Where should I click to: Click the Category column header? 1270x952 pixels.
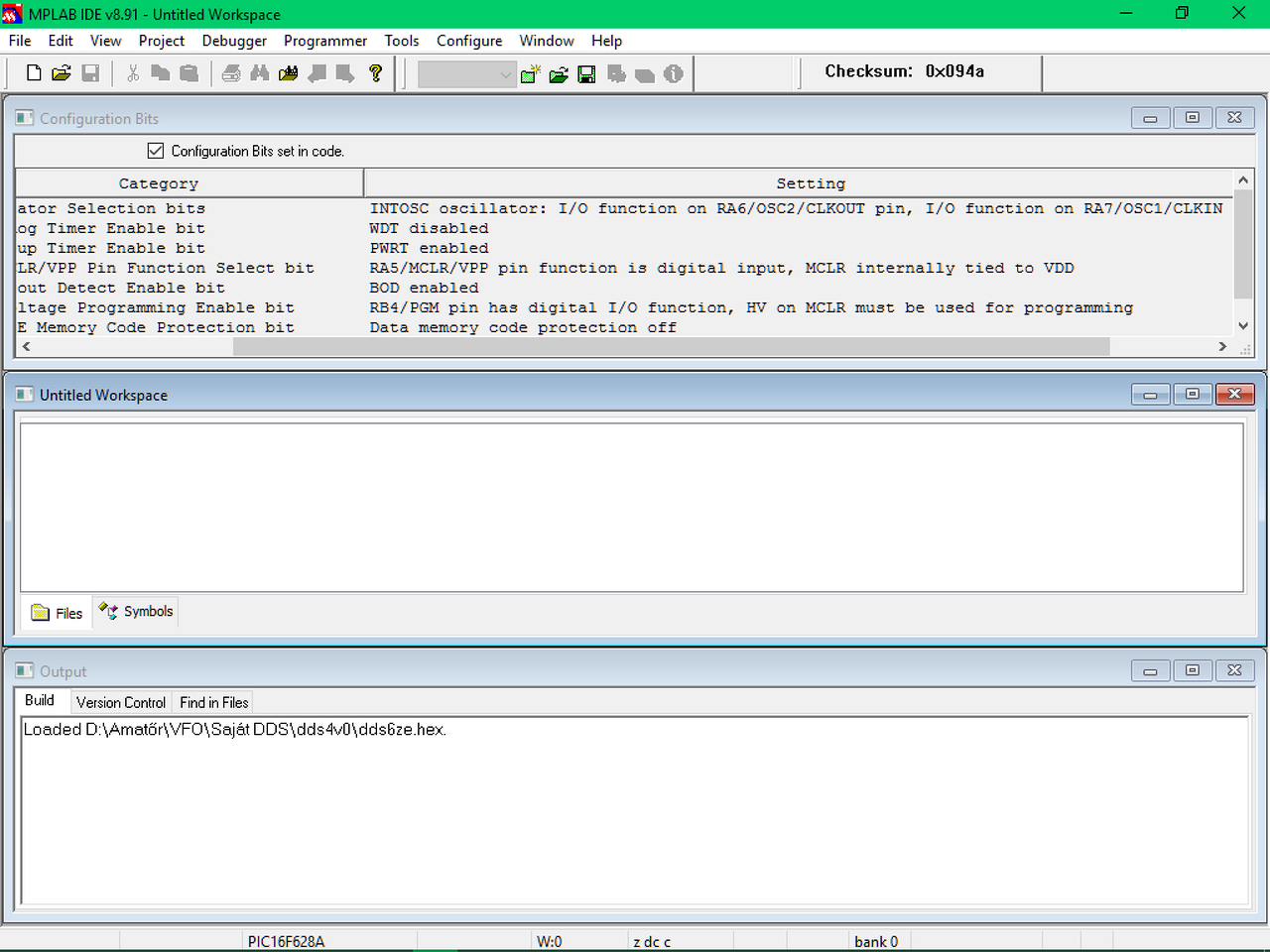(x=190, y=183)
